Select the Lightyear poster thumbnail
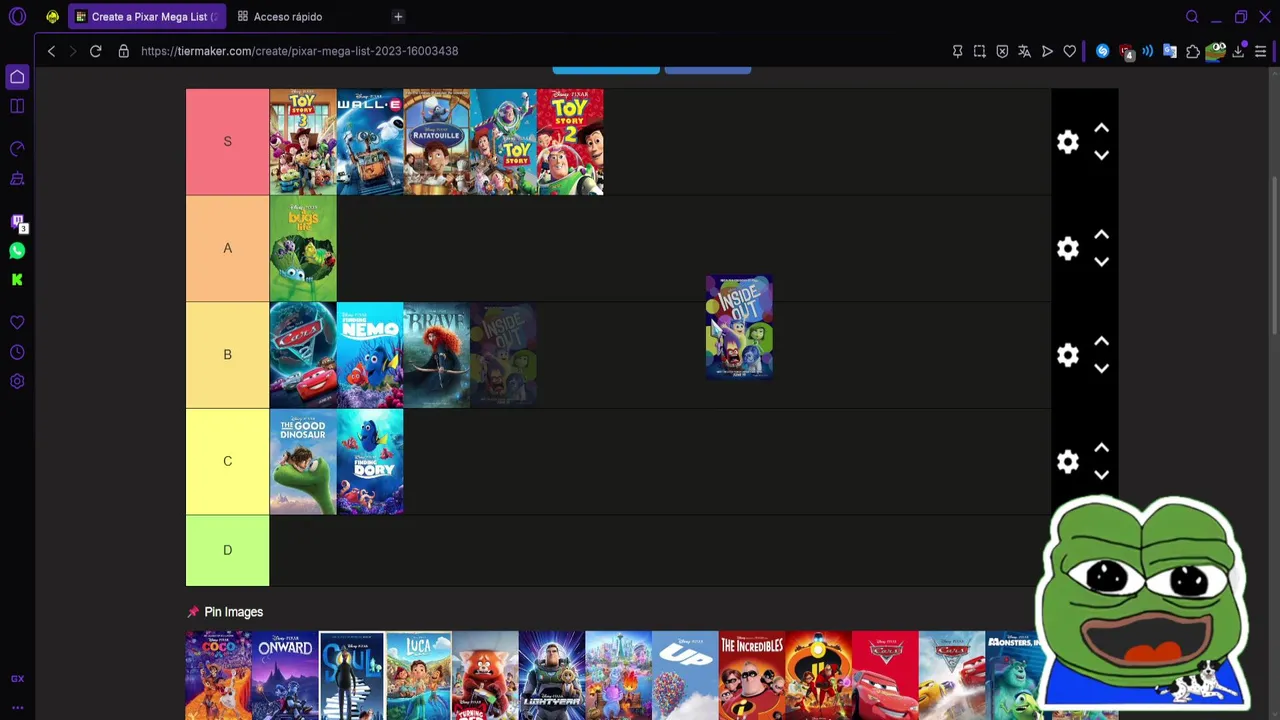The height and width of the screenshot is (720, 1280). coord(552,675)
